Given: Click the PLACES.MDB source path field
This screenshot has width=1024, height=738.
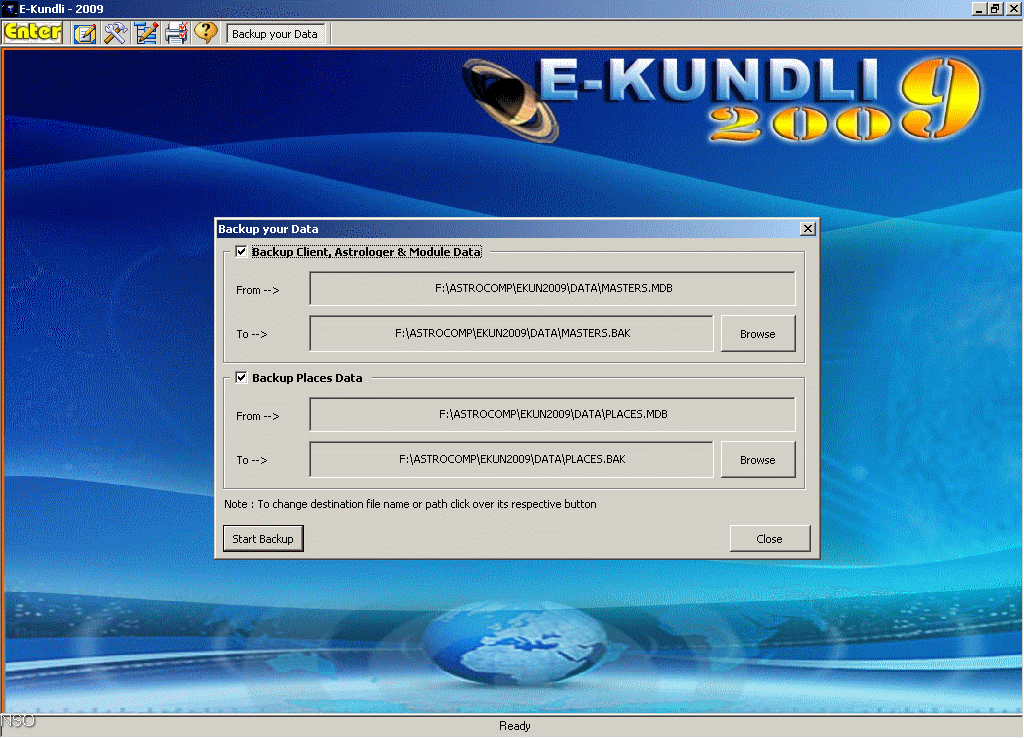Looking at the screenshot, I should point(552,414).
